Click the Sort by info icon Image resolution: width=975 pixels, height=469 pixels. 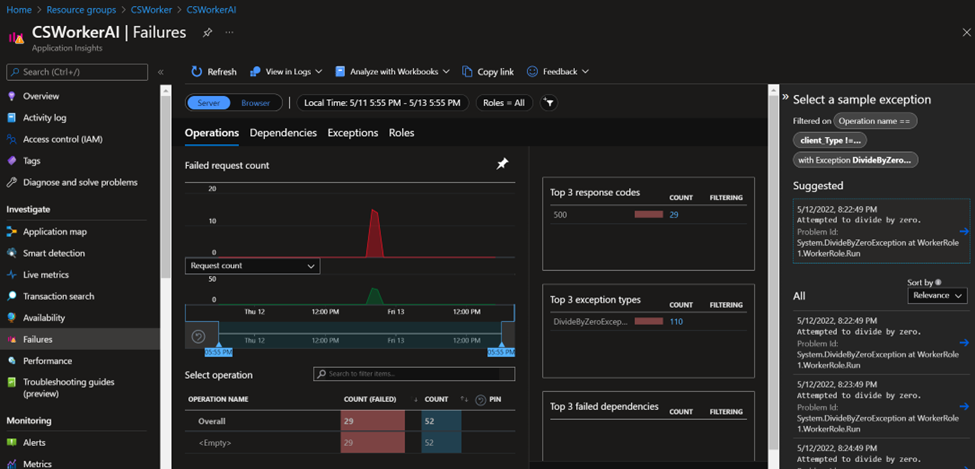(x=938, y=282)
